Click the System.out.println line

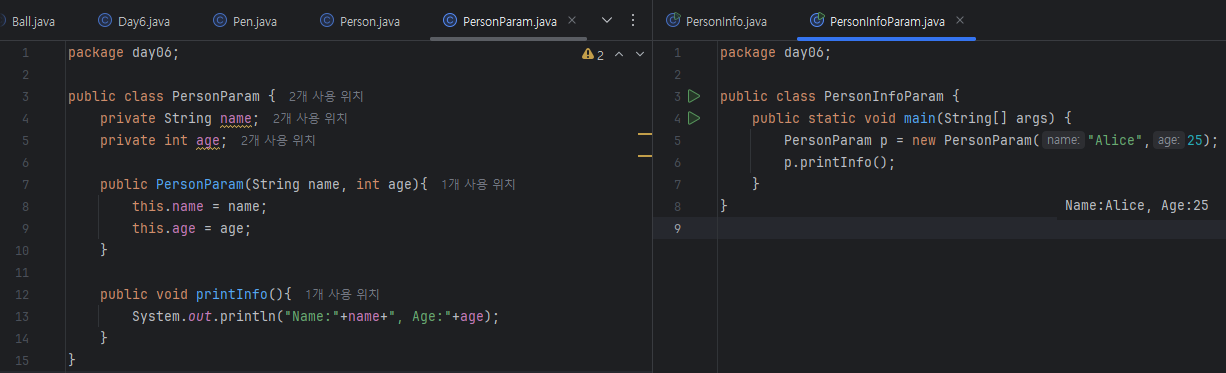[x=315, y=317]
